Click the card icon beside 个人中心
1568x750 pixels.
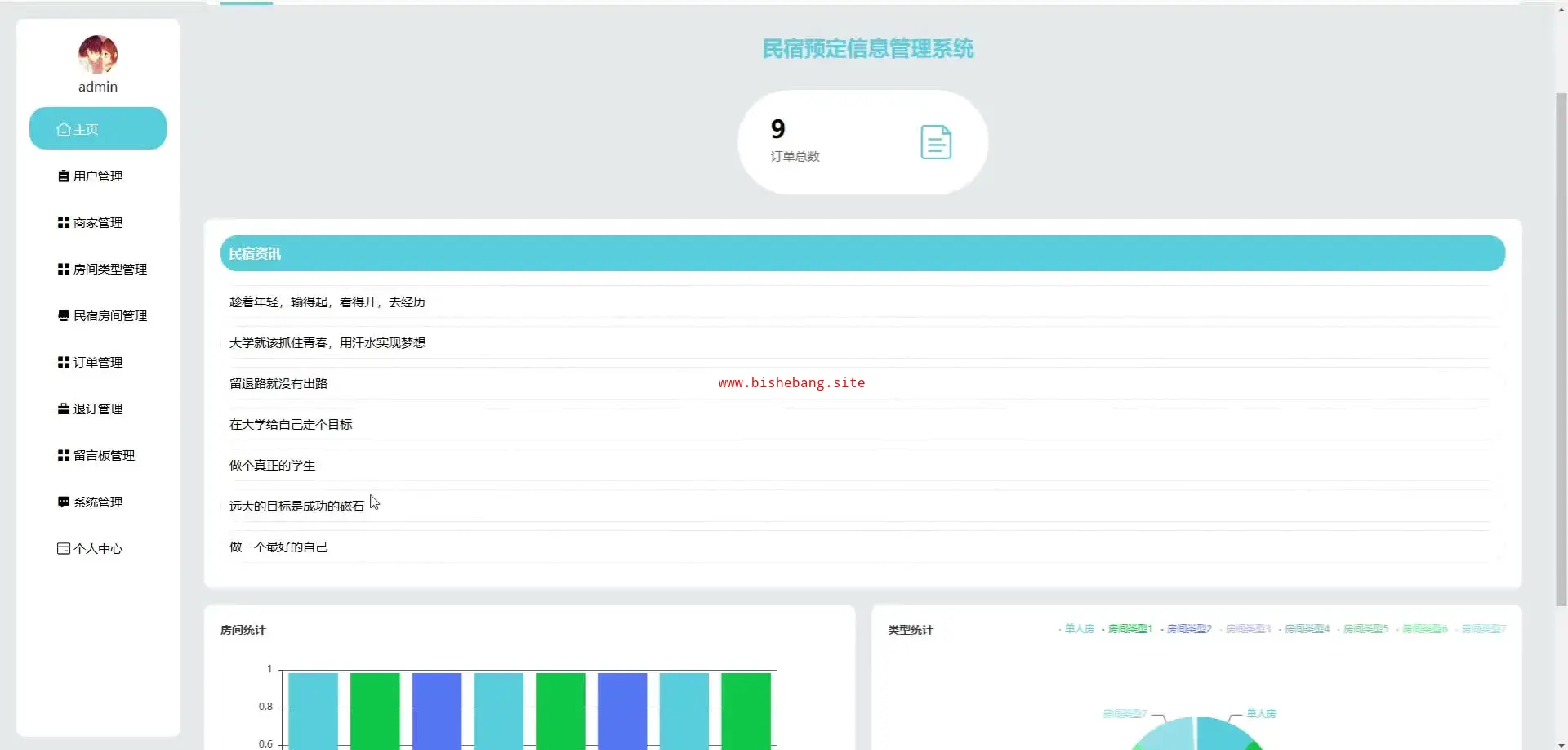pyautogui.click(x=64, y=548)
